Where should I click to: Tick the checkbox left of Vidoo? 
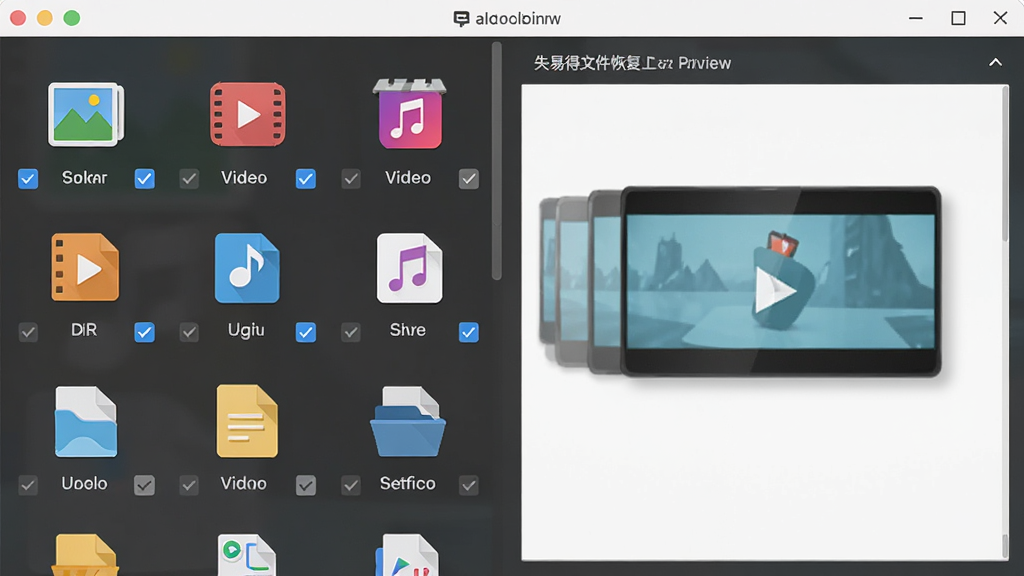(189, 485)
